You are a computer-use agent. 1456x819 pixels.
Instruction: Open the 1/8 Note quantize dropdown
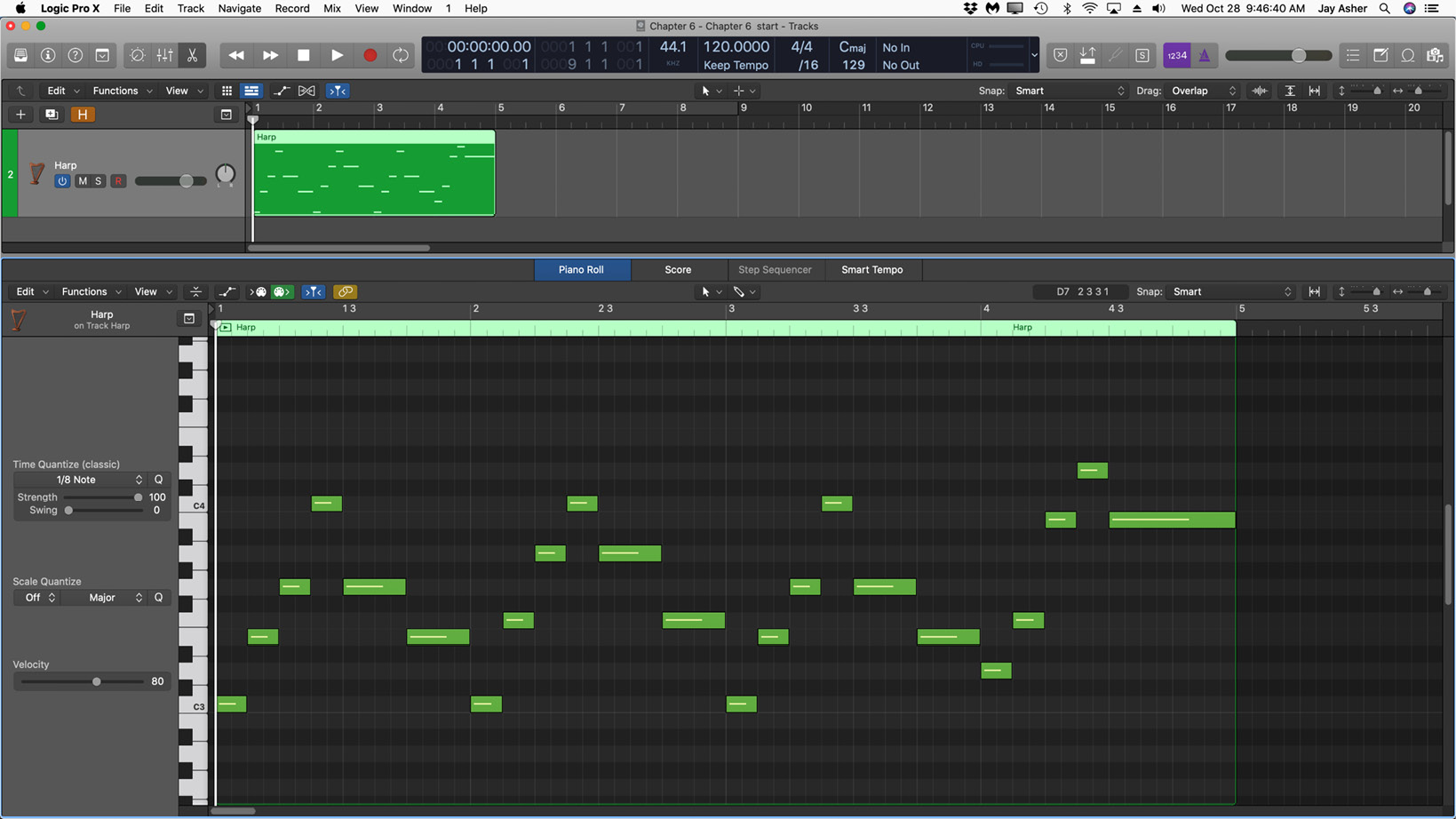point(81,480)
